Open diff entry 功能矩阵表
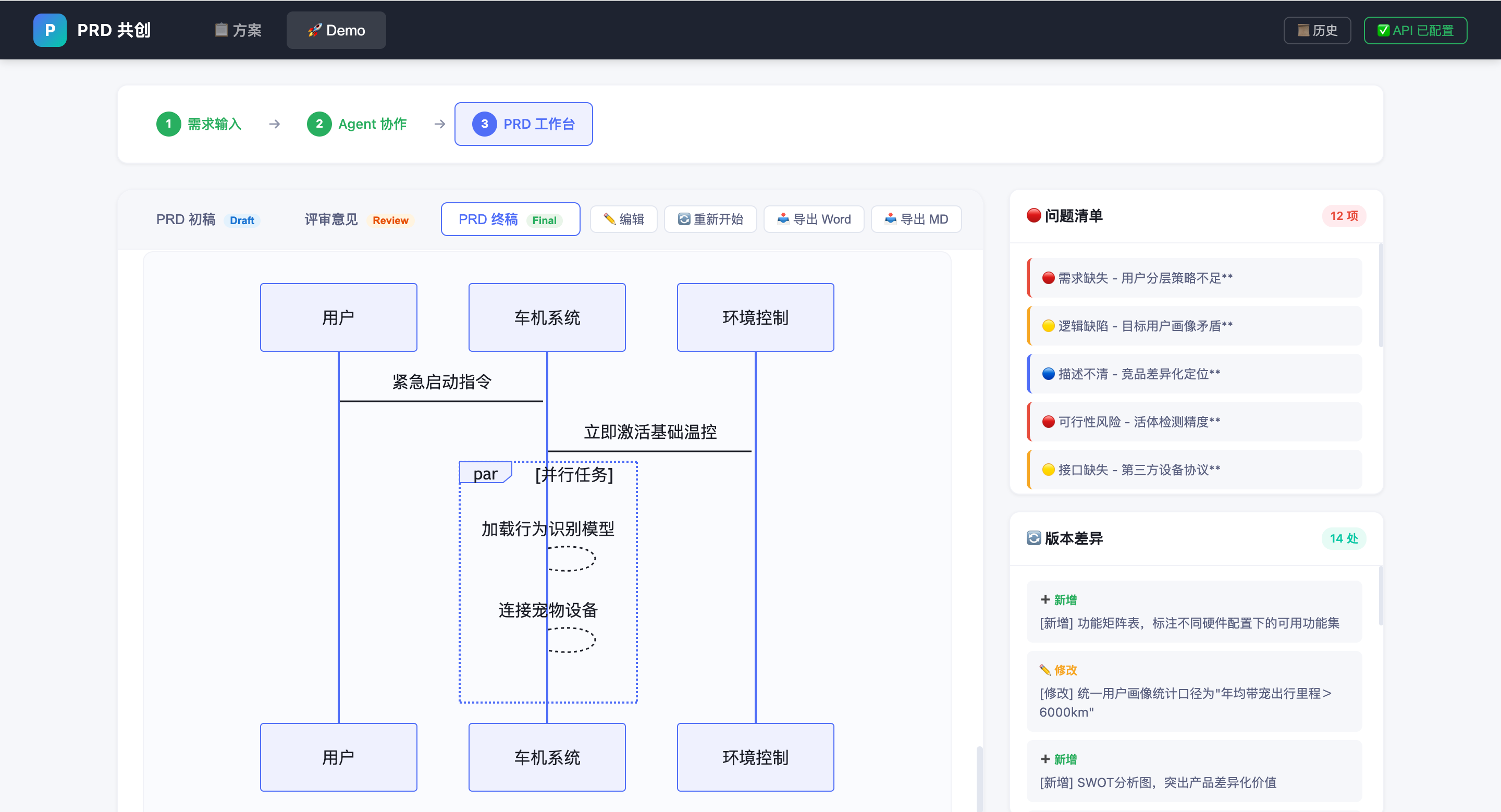The width and height of the screenshot is (1501, 812). point(1195,612)
